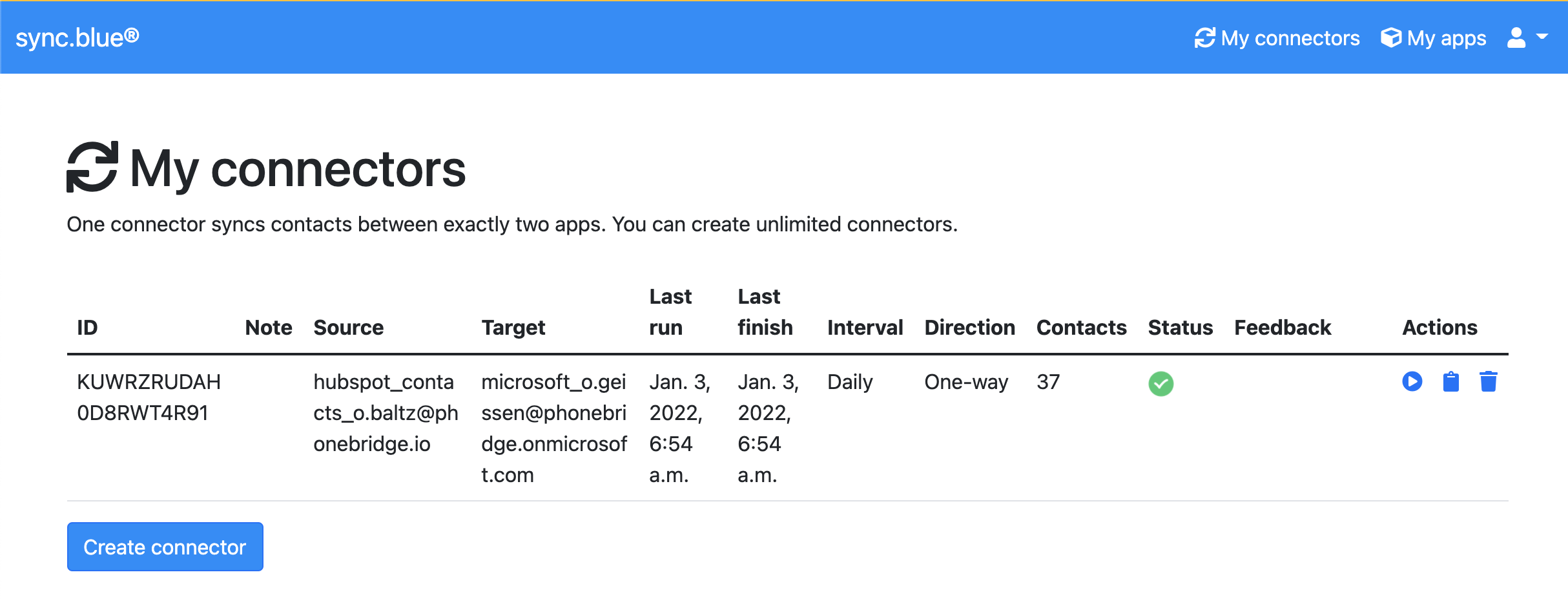Click the Source column header

tap(348, 328)
